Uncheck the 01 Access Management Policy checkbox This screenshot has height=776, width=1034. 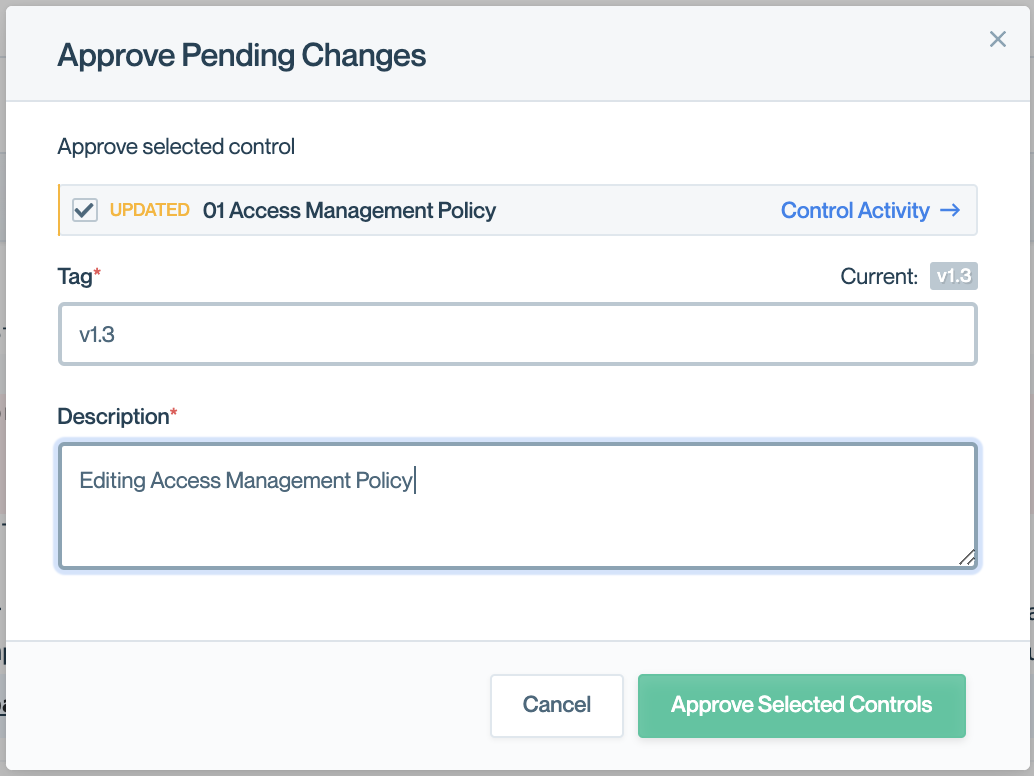(x=85, y=210)
